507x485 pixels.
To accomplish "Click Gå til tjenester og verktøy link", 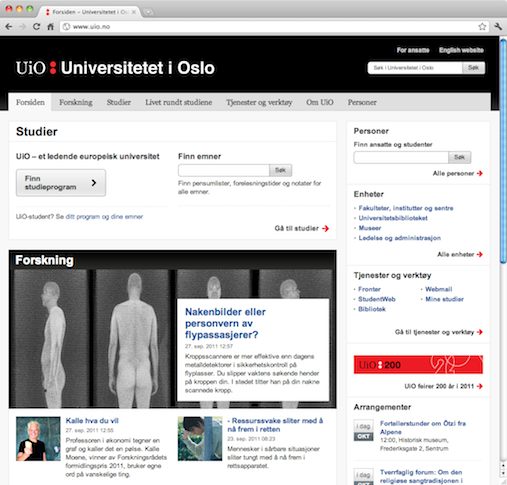I will click(x=434, y=332).
